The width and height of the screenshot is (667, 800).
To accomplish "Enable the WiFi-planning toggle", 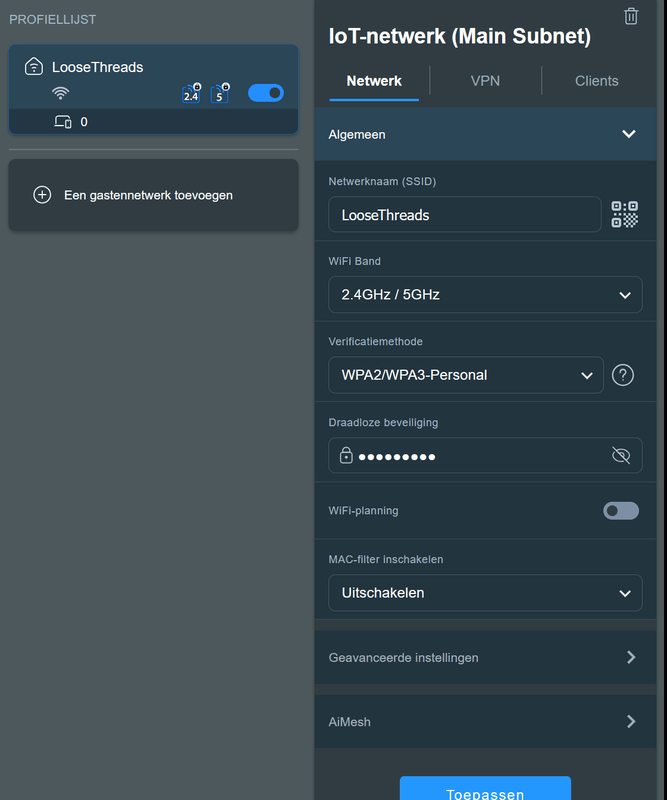I will [x=620, y=510].
